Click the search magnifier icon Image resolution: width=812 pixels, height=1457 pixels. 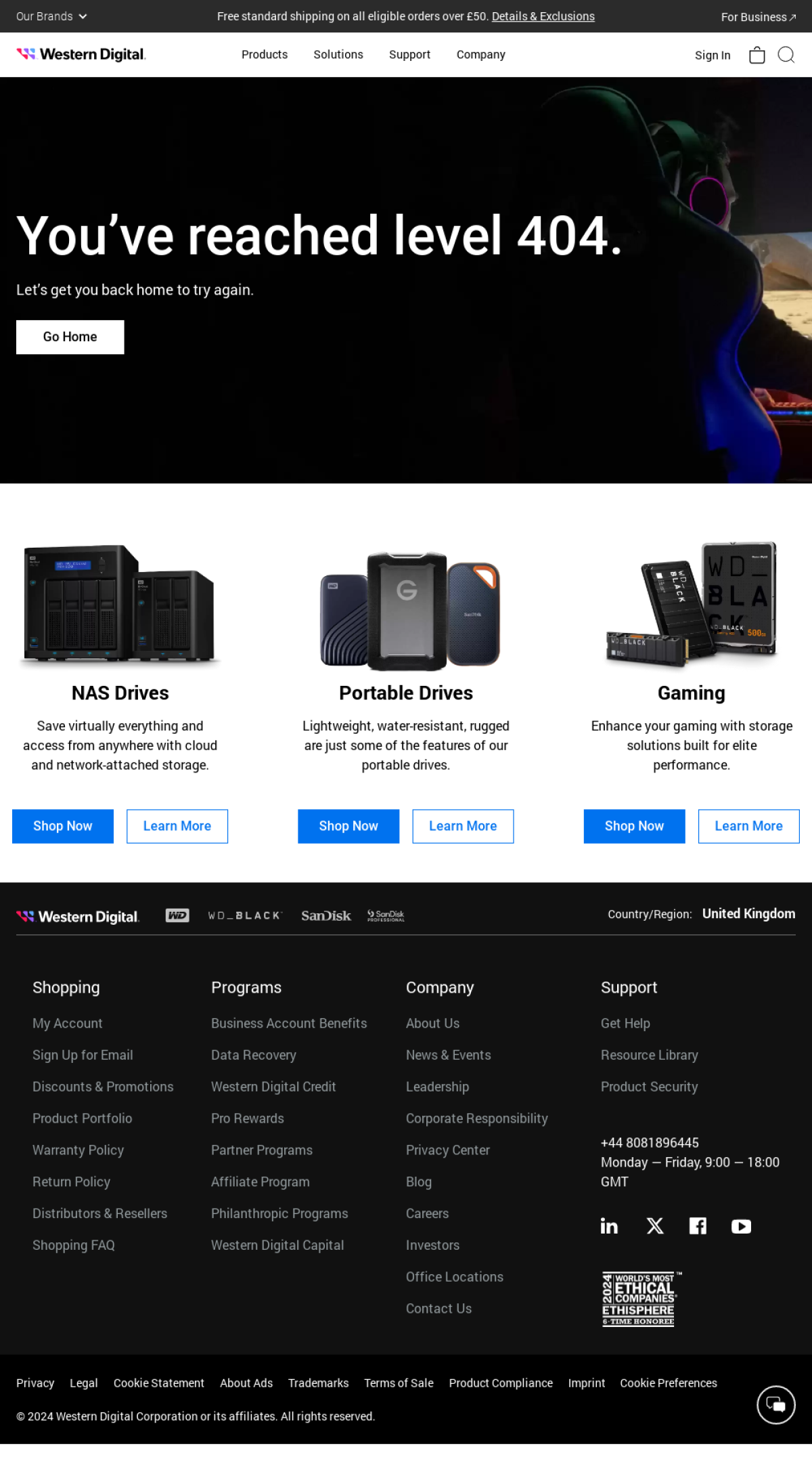(x=786, y=55)
